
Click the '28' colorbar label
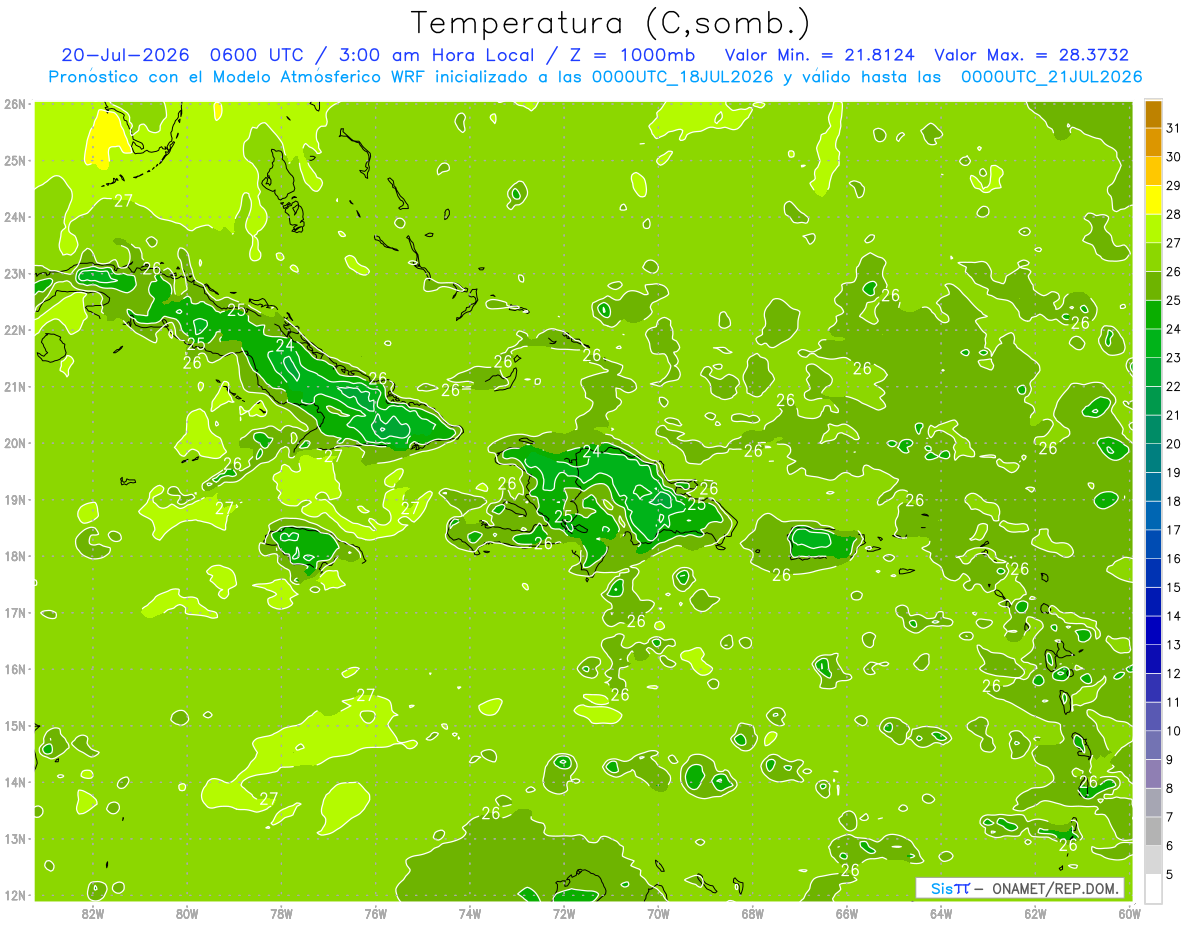click(1173, 214)
